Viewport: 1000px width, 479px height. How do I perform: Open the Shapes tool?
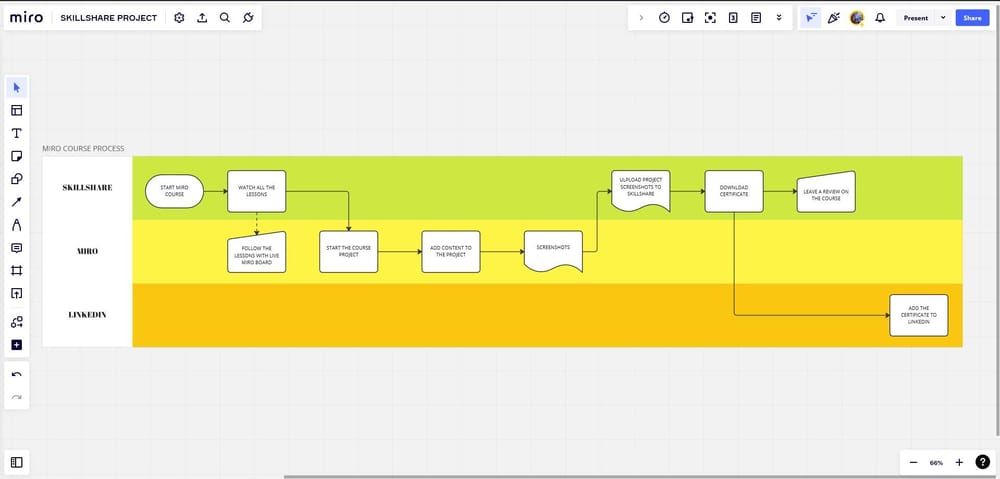(x=17, y=179)
